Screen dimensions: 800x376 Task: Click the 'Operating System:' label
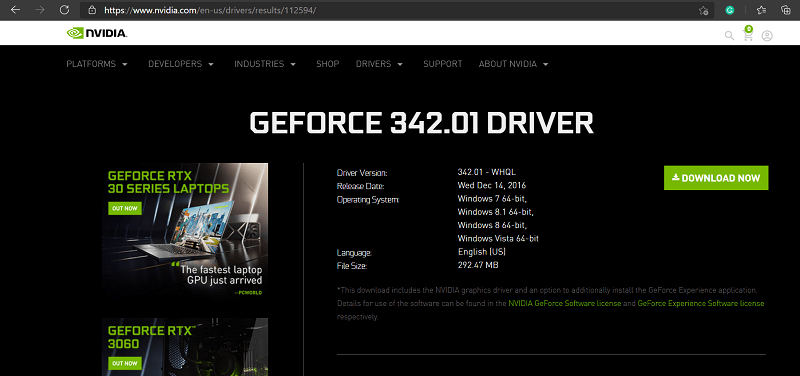[x=368, y=199]
